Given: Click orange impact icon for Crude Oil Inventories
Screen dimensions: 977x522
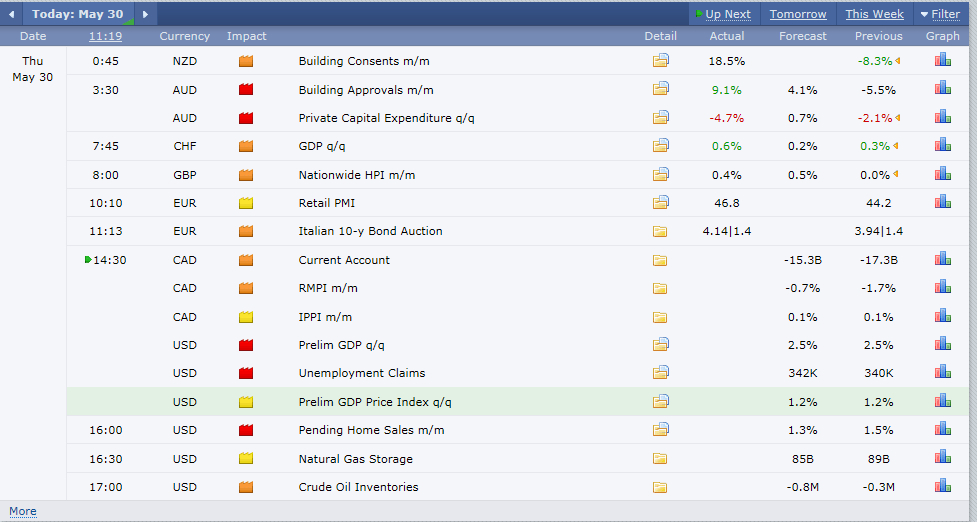Looking at the screenshot, I should 246,486.
